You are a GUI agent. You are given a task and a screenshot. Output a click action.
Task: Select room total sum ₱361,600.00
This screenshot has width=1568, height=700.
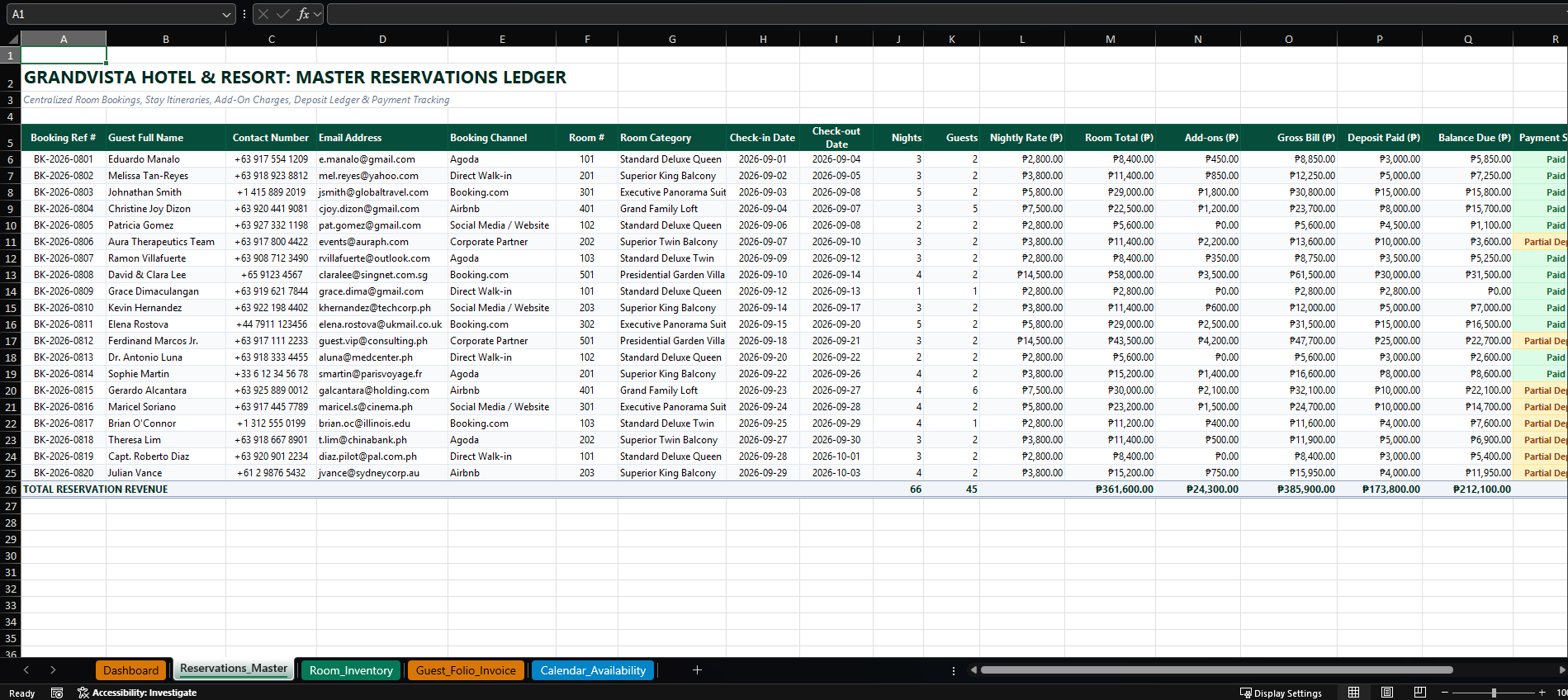(x=1110, y=490)
